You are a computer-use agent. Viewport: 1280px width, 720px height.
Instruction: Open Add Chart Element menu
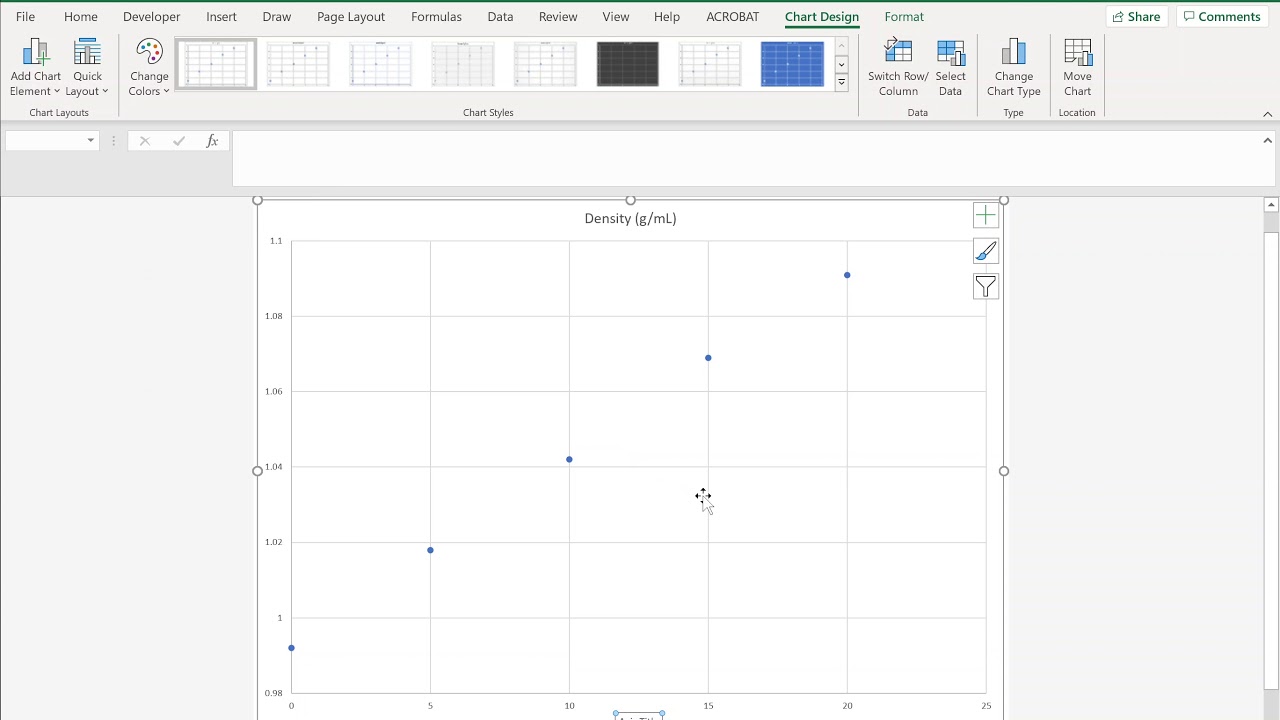pos(35,68)
